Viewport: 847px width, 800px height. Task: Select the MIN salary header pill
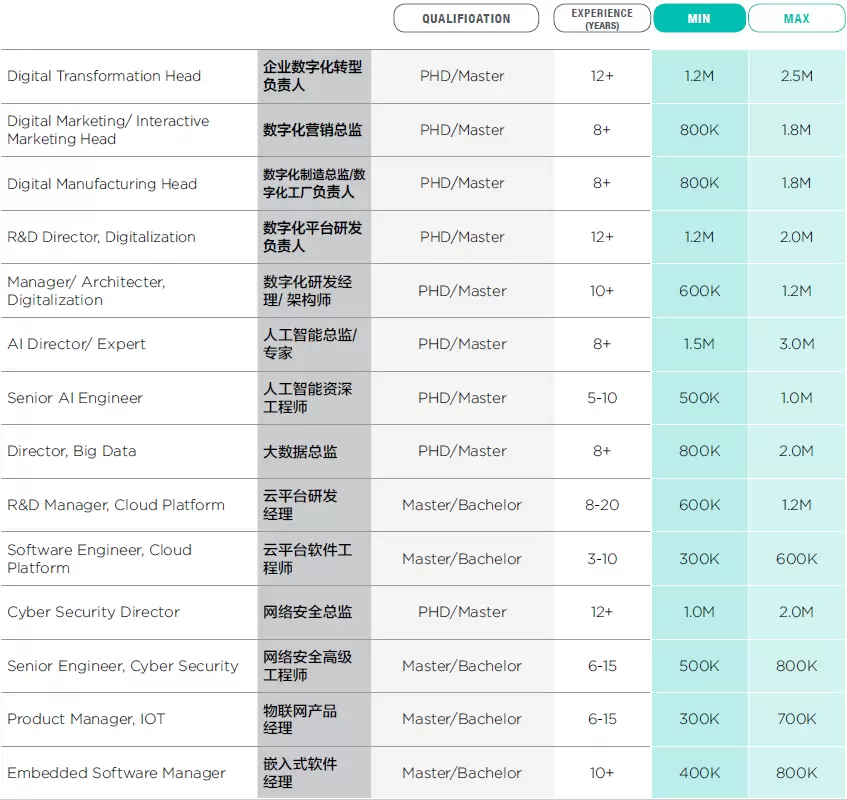click(699, 19)
